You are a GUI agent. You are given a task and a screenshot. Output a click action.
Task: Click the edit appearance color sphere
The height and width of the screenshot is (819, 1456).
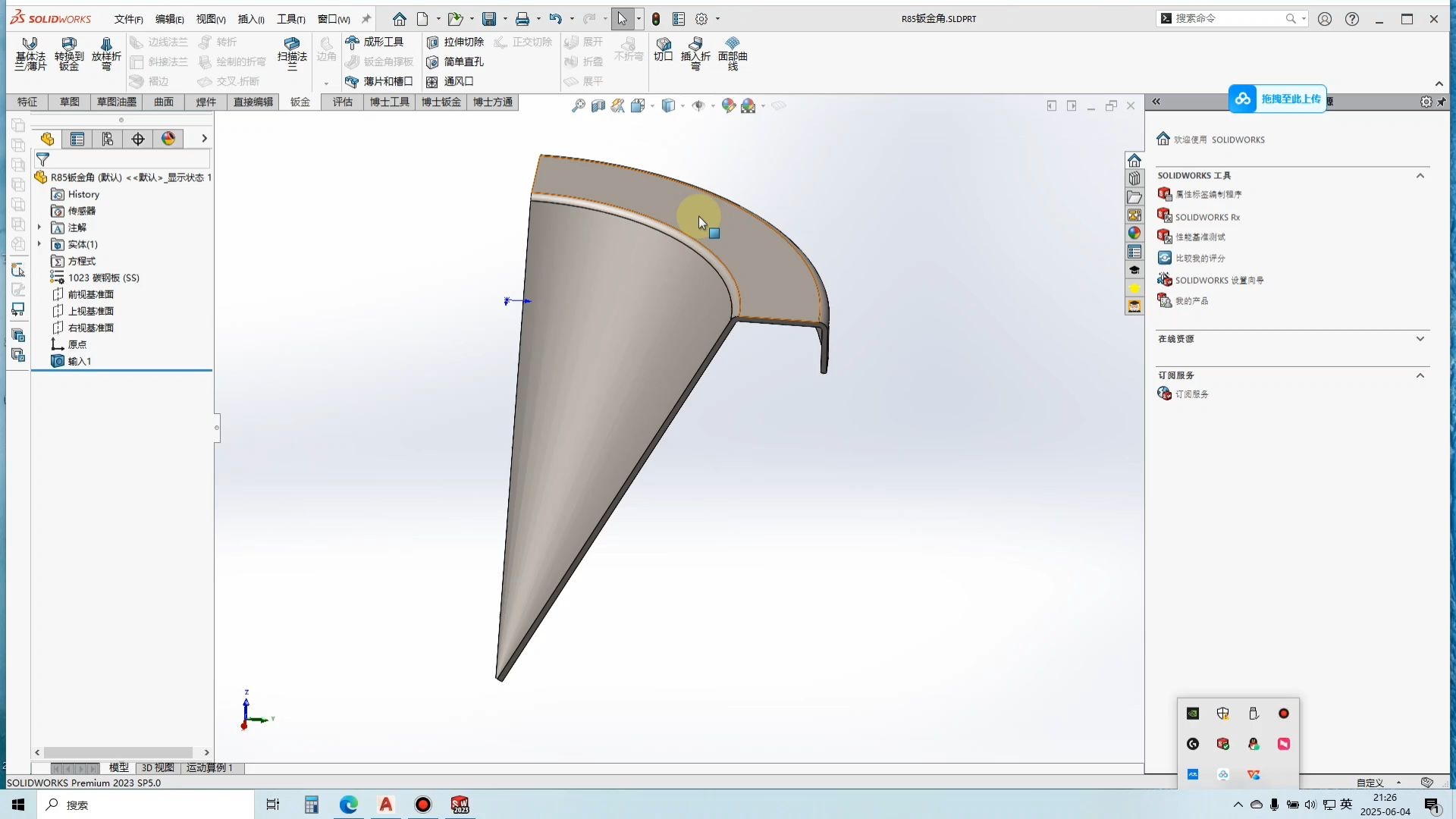coord(730,105)
